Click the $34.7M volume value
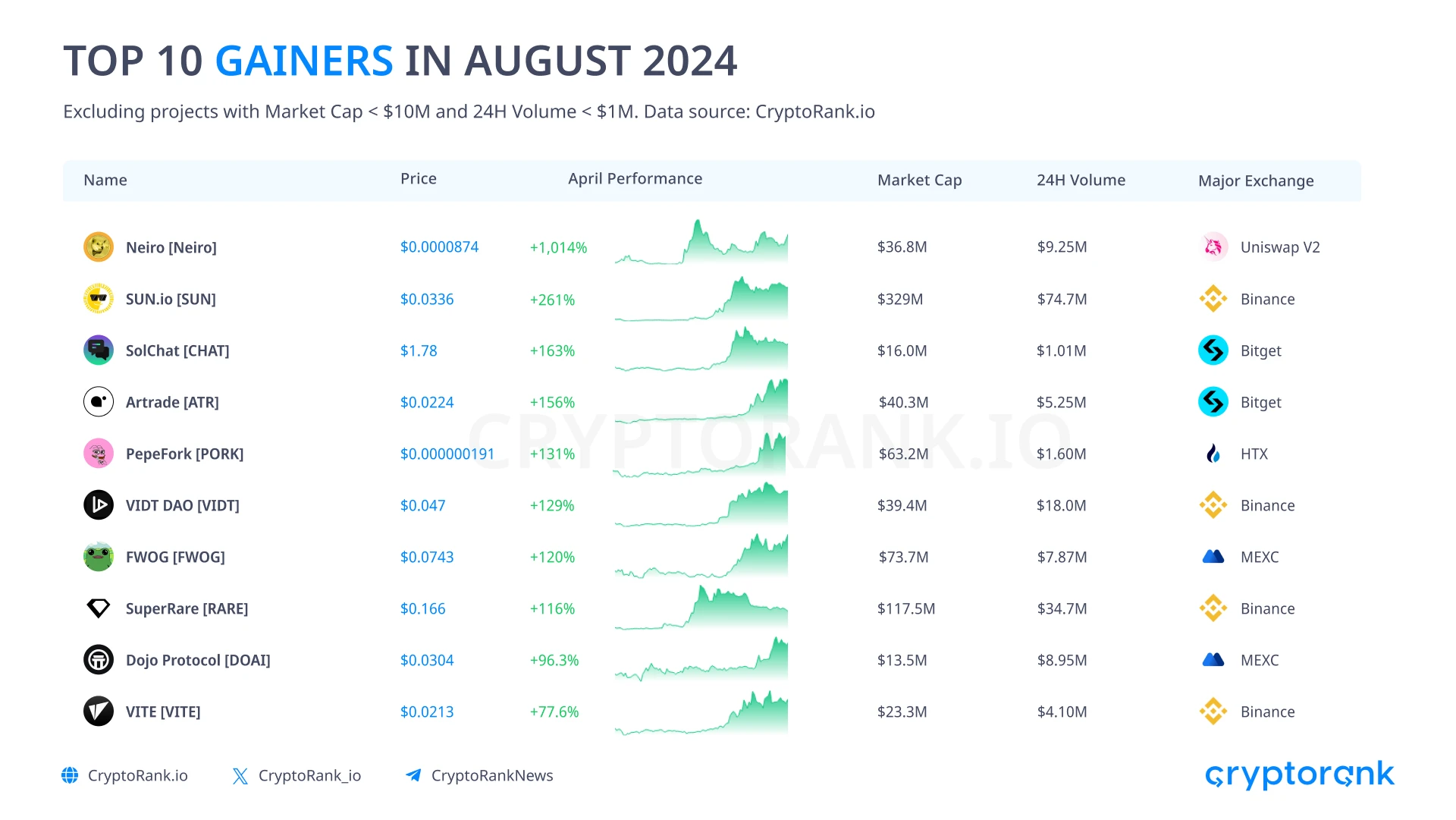The height and width of the screenshot is (820, 1456). [x=1062, y=608]
